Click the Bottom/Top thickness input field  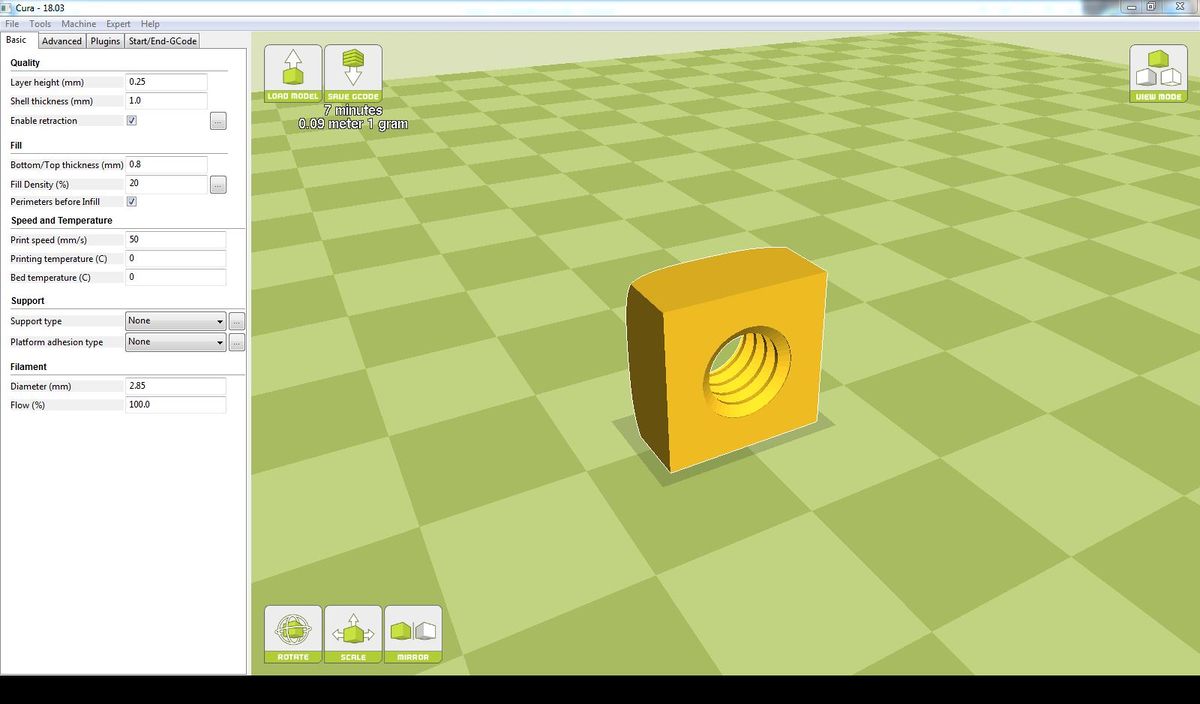coord(166,164)
